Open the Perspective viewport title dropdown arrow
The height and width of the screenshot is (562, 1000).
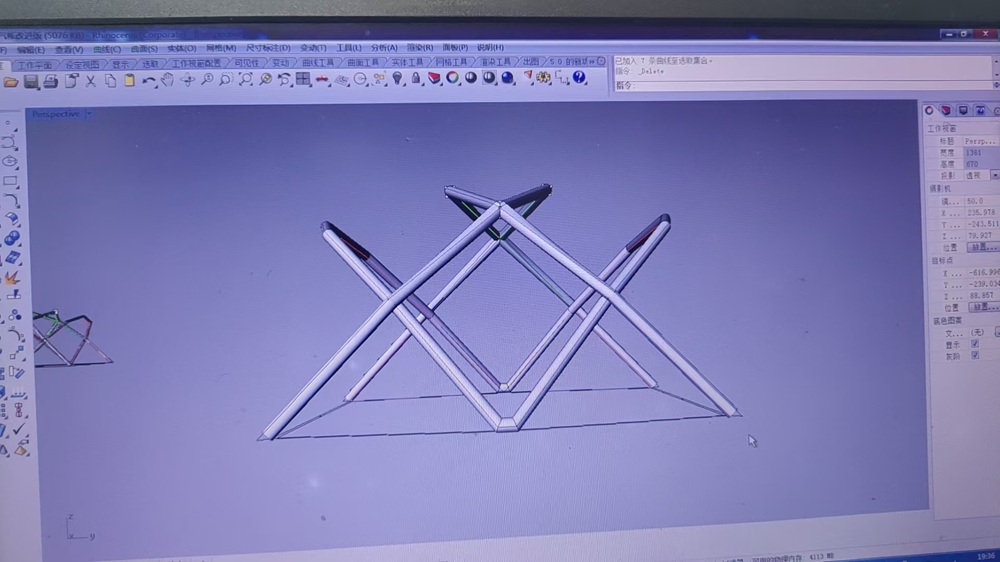pos(89,114)
